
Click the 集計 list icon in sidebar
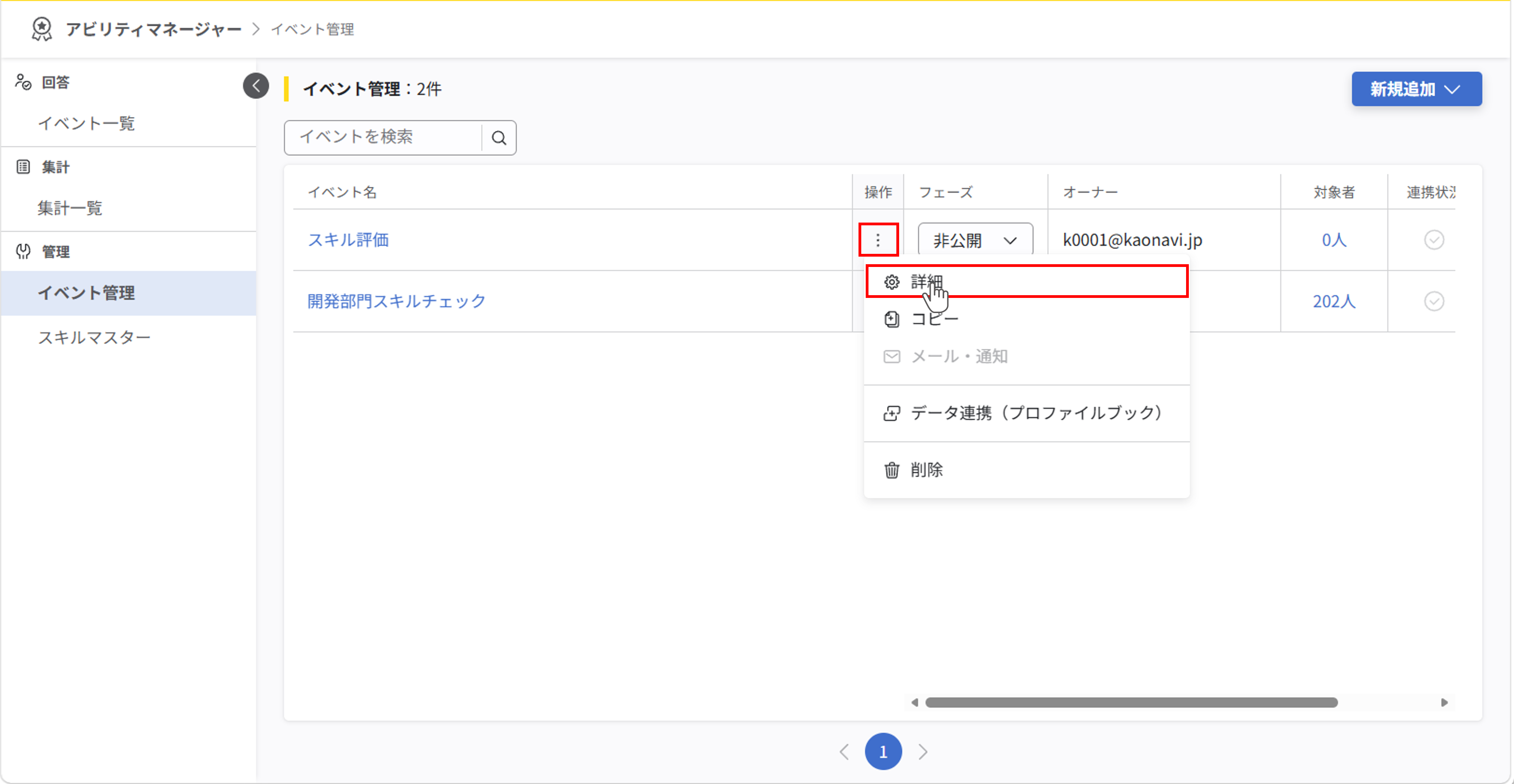coord(23,167)
